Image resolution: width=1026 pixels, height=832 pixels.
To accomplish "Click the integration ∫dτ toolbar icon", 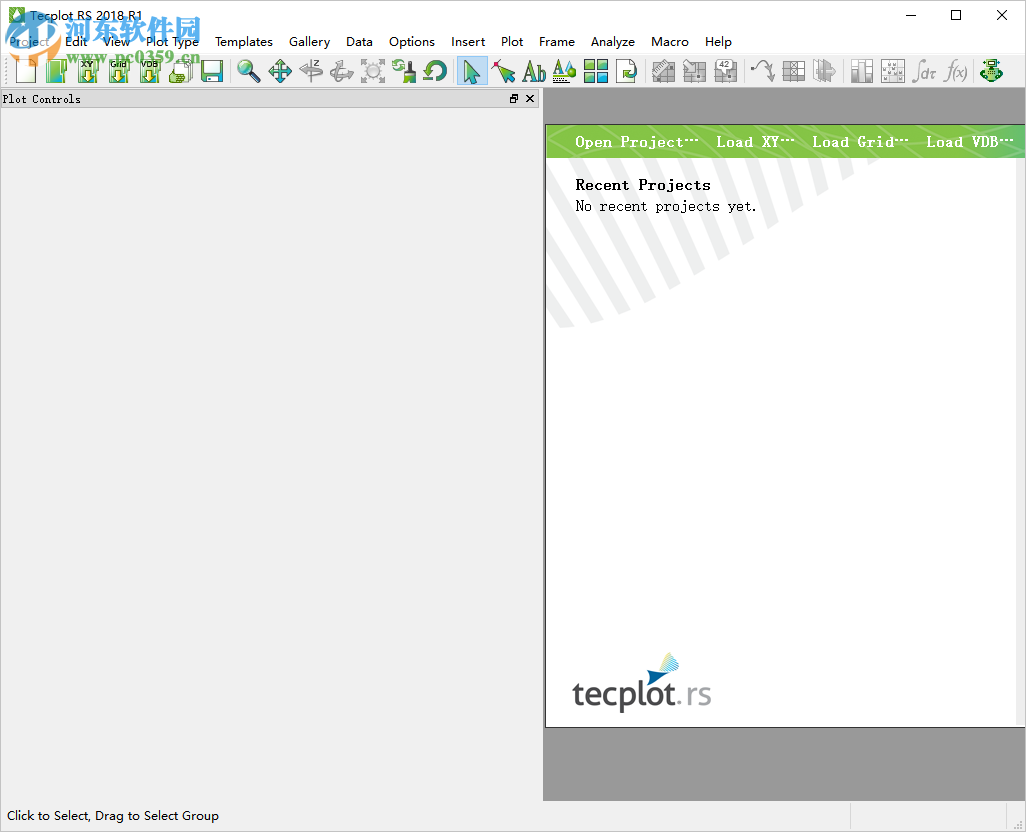I will 925,71.
